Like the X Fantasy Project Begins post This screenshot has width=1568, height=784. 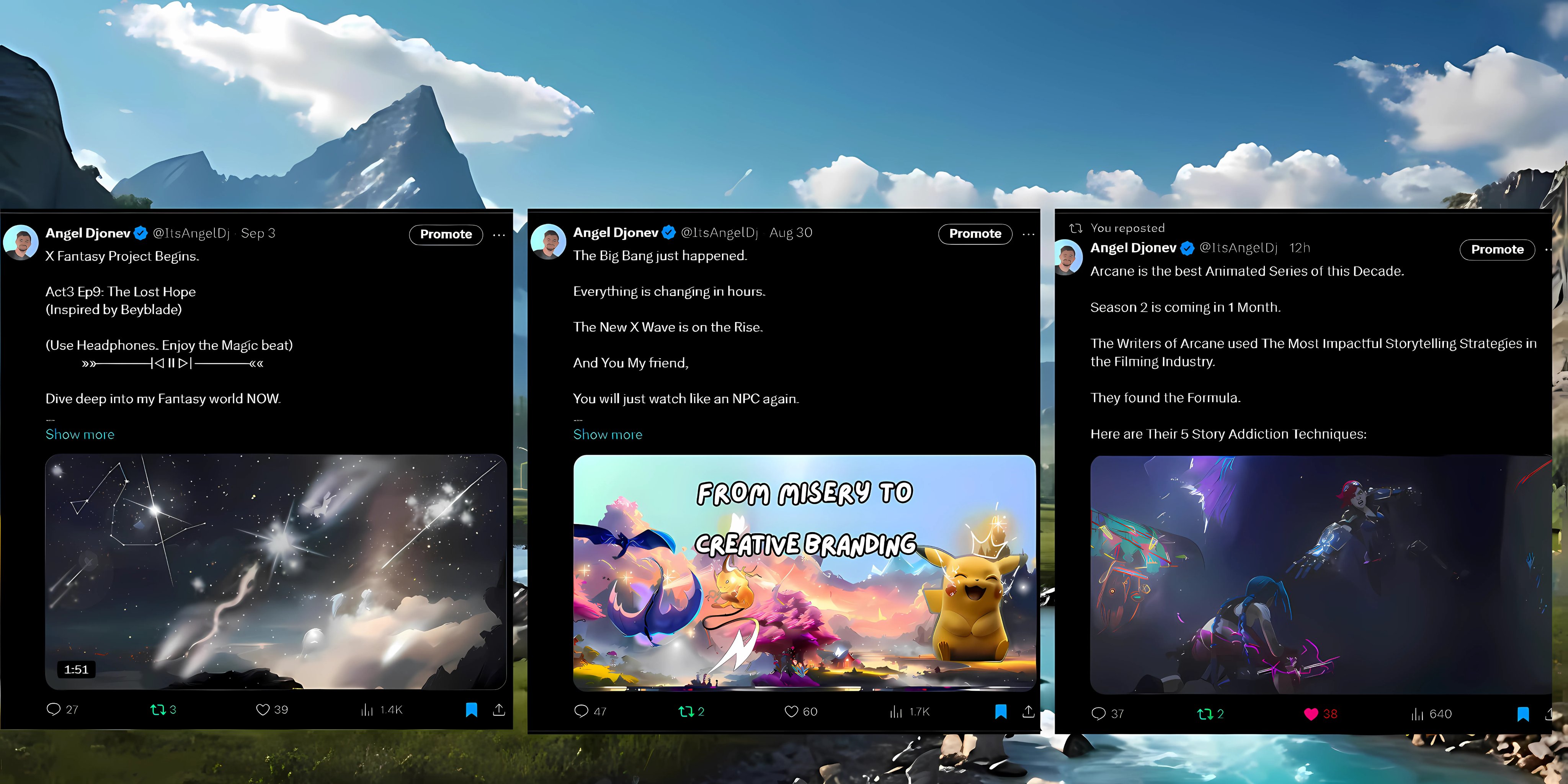pyautogui.click(x=263, y=709)
